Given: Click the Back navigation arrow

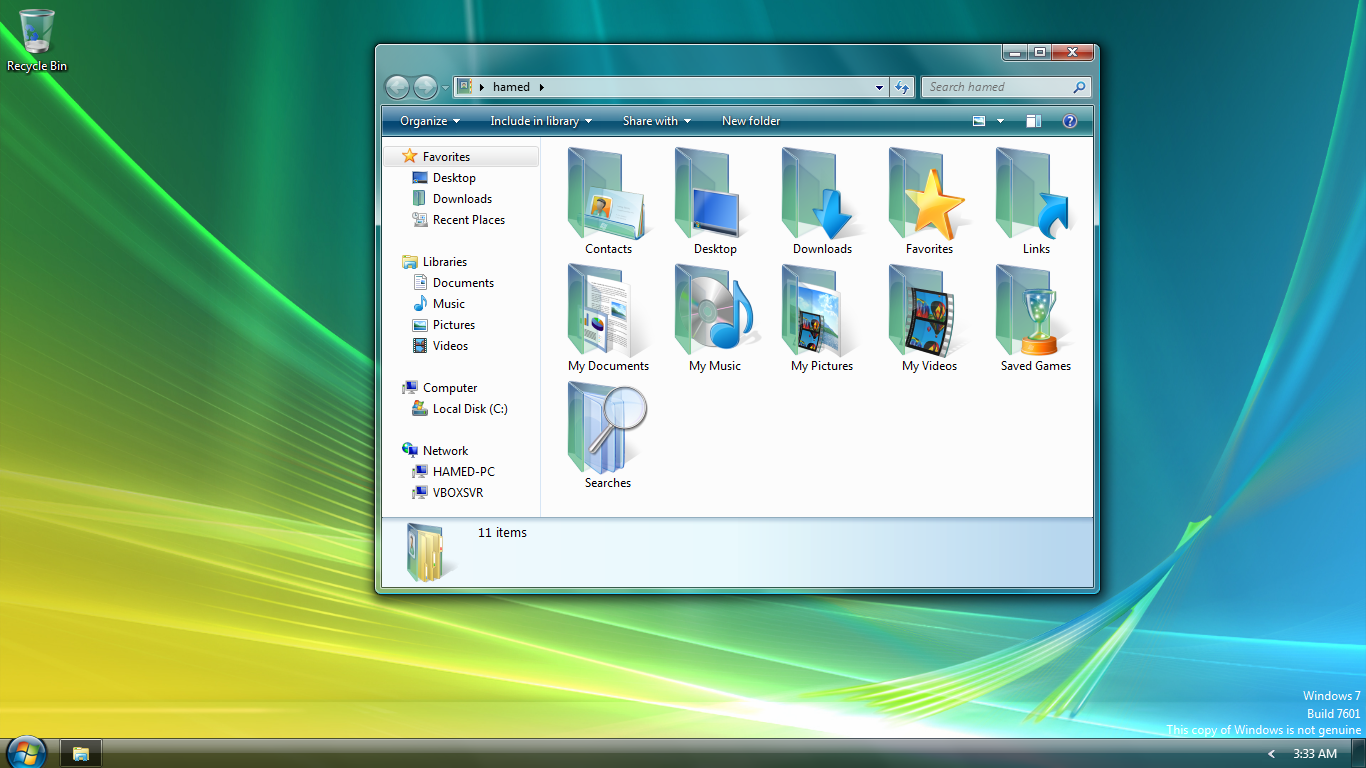Looking at the screenshot, I should tap(397, 87).
